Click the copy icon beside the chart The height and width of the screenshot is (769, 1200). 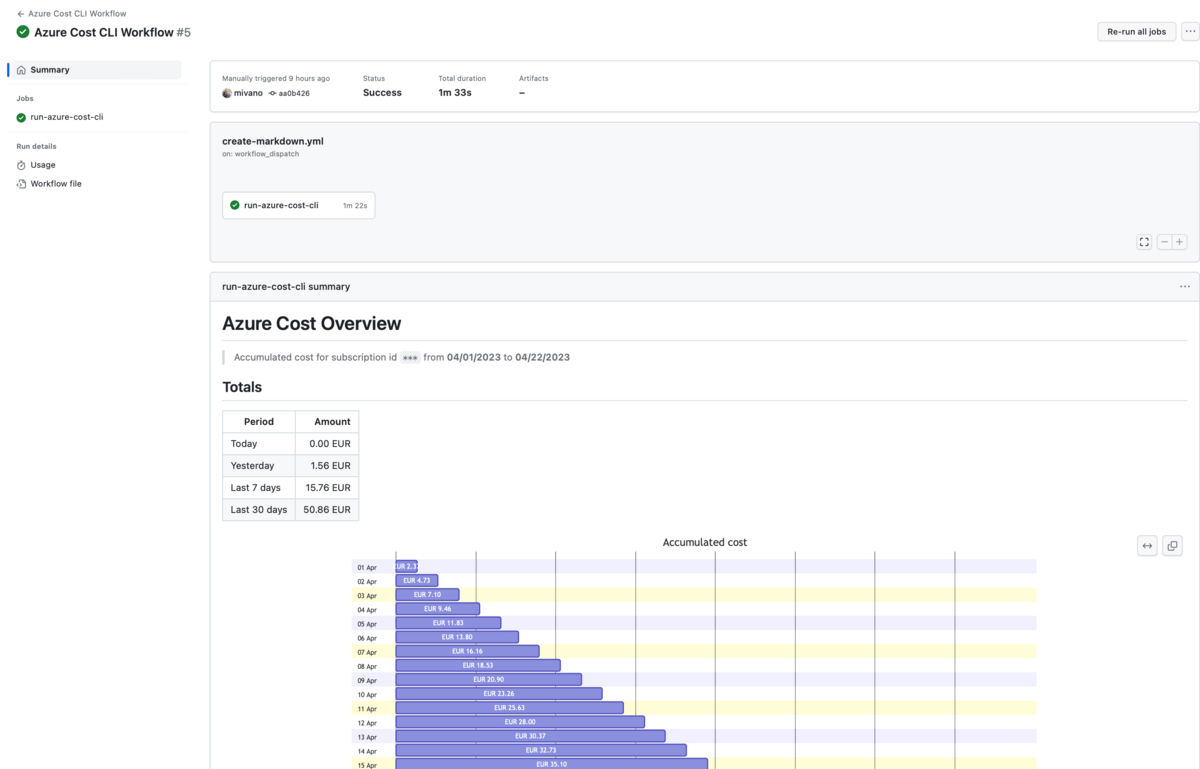tap(1173, 546)
